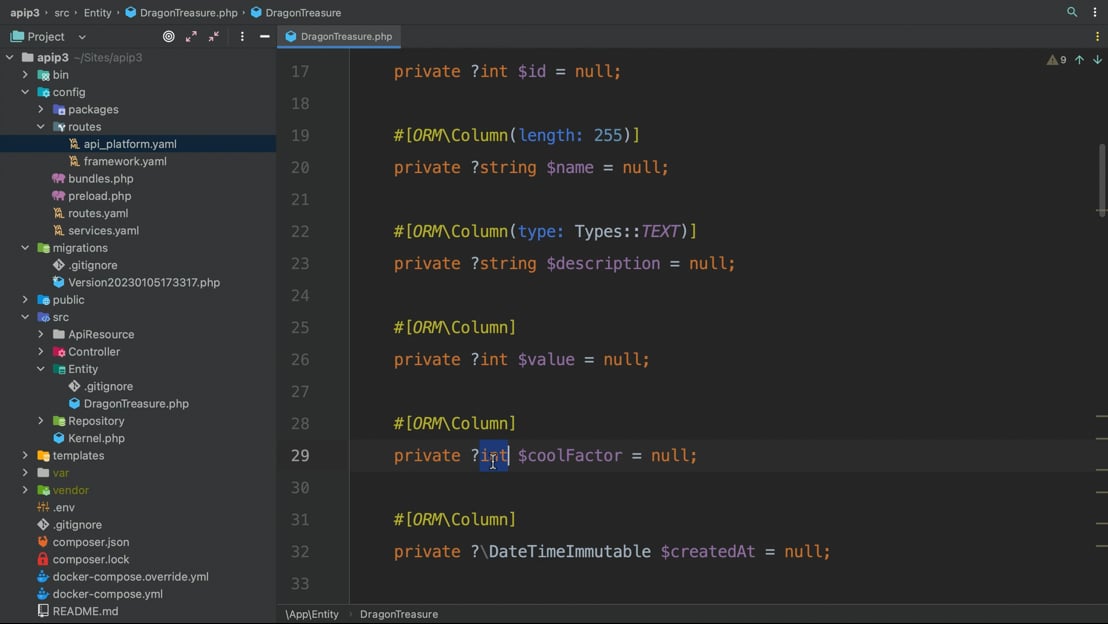Open editor tabs options menu at far right

click(1097, 36)
